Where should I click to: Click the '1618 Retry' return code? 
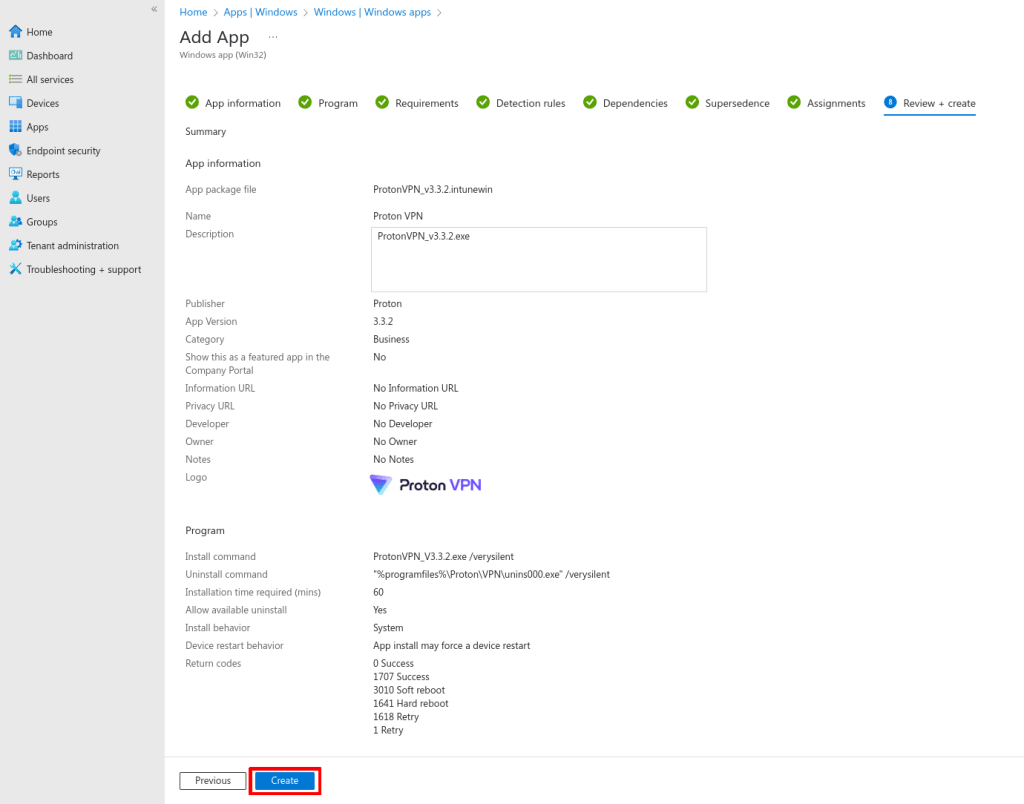pyautogui.click(x=396, y=716)
